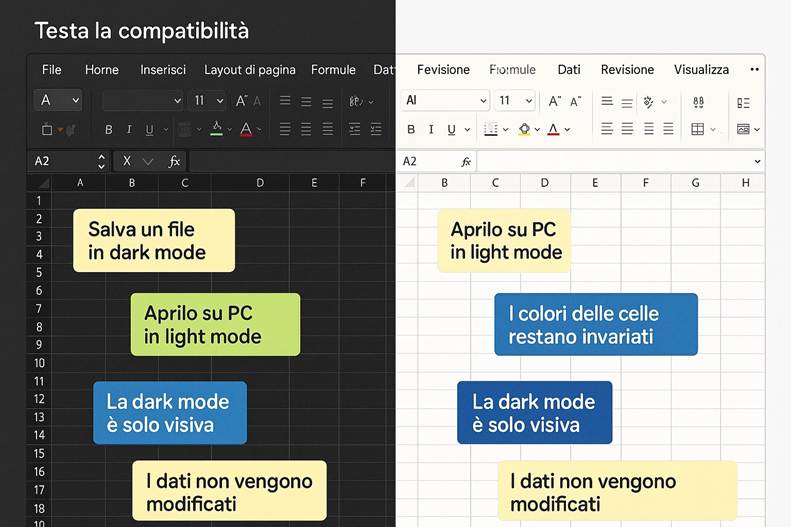Click the borders icon in the light ribbon
Viewport: 791px width, 527px height.
point(491,130)
